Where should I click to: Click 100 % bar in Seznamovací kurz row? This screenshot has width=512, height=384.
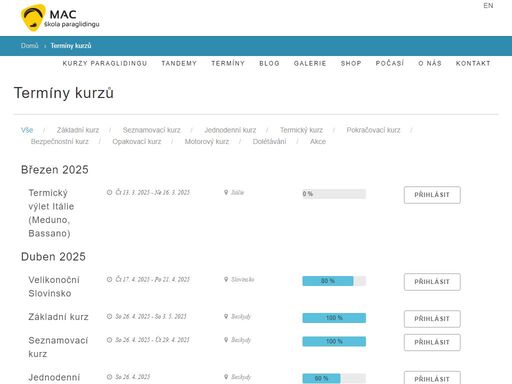click(x=334, y=342)
